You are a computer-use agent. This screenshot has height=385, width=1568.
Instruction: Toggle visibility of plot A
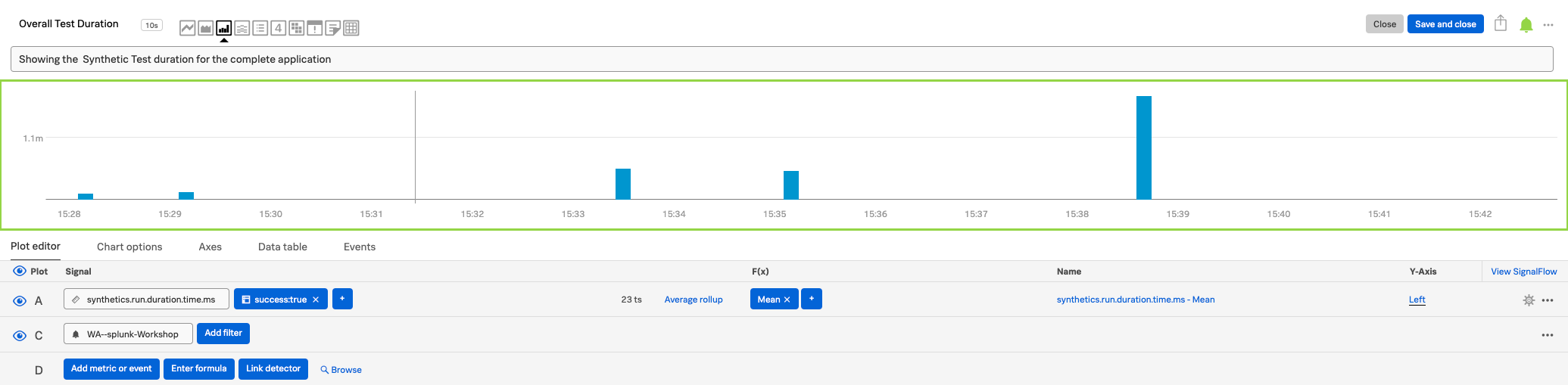pos(20,300)
